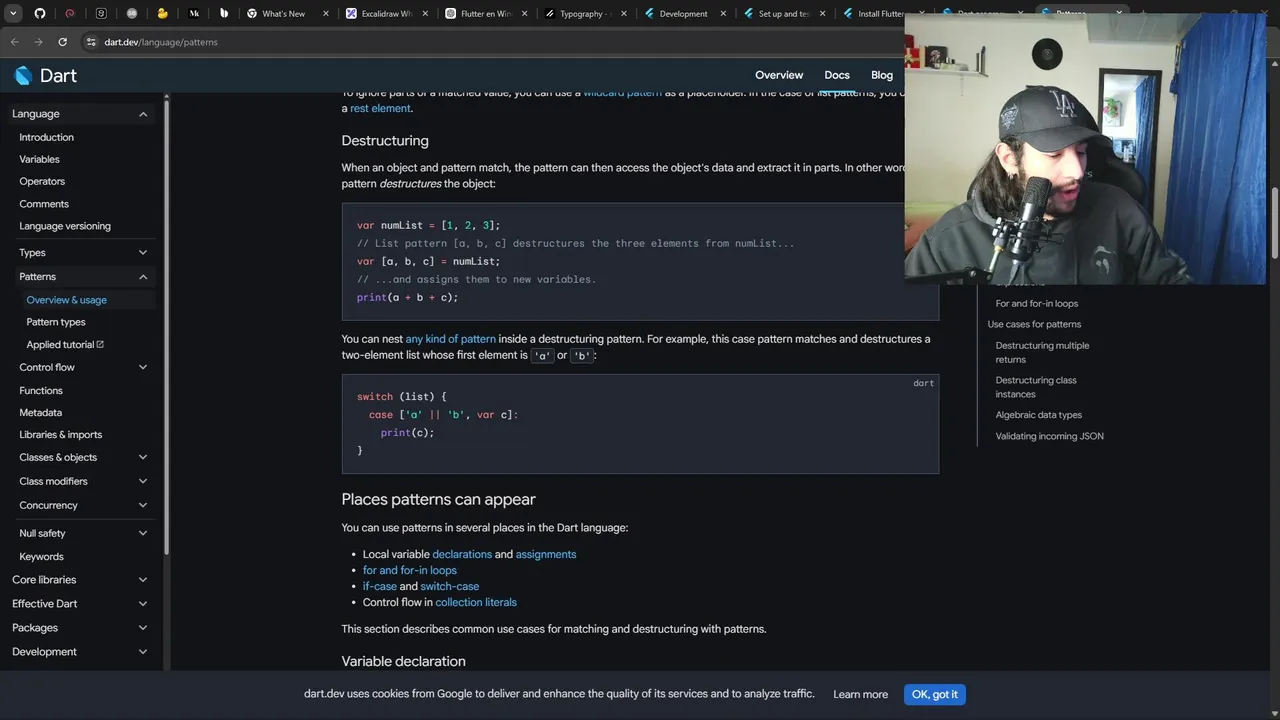Open Overview in the top navigation
The image size is (1280, 720).
779,75
